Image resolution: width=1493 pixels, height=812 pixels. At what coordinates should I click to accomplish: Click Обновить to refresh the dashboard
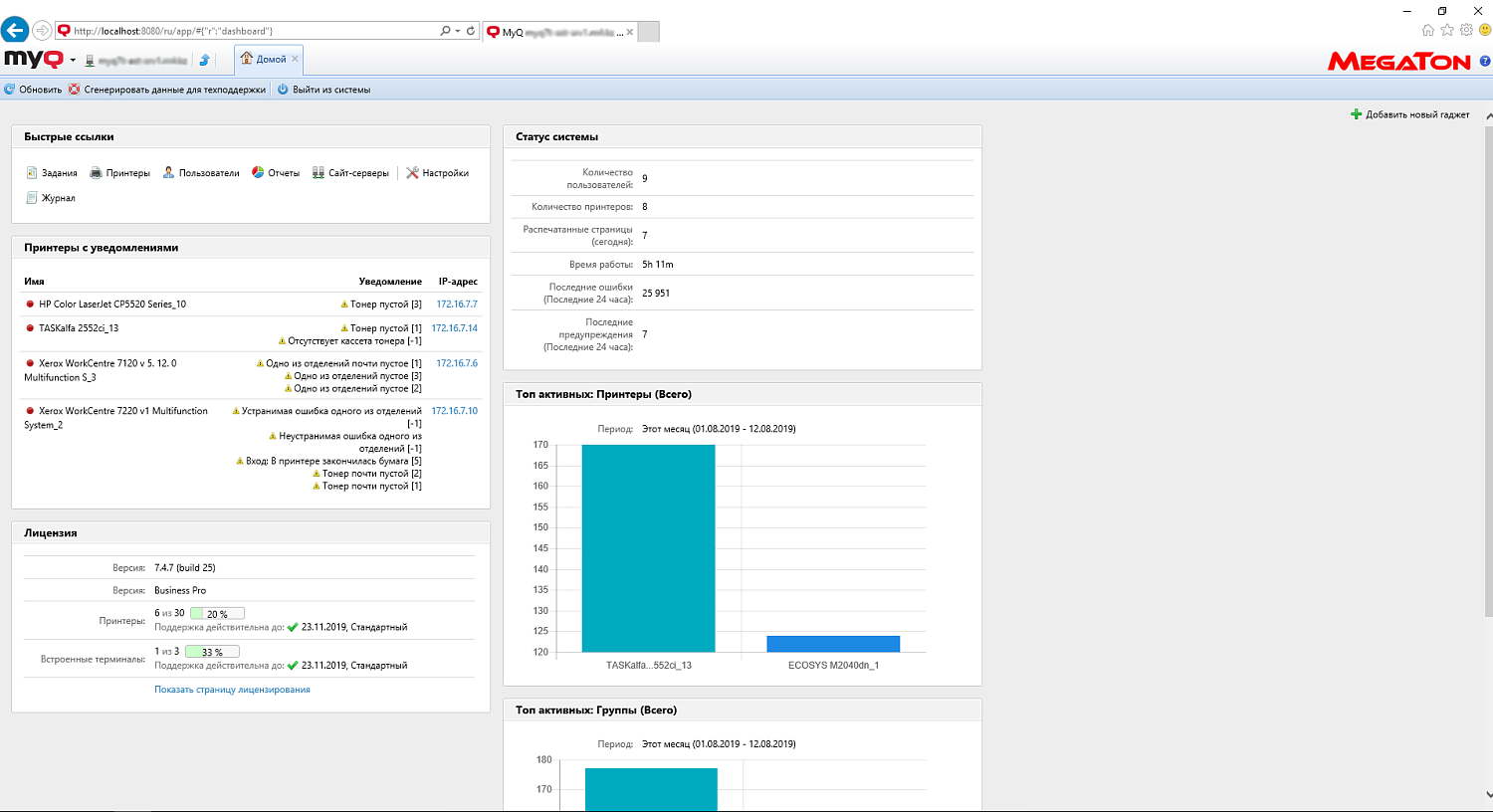pos(33,90)
